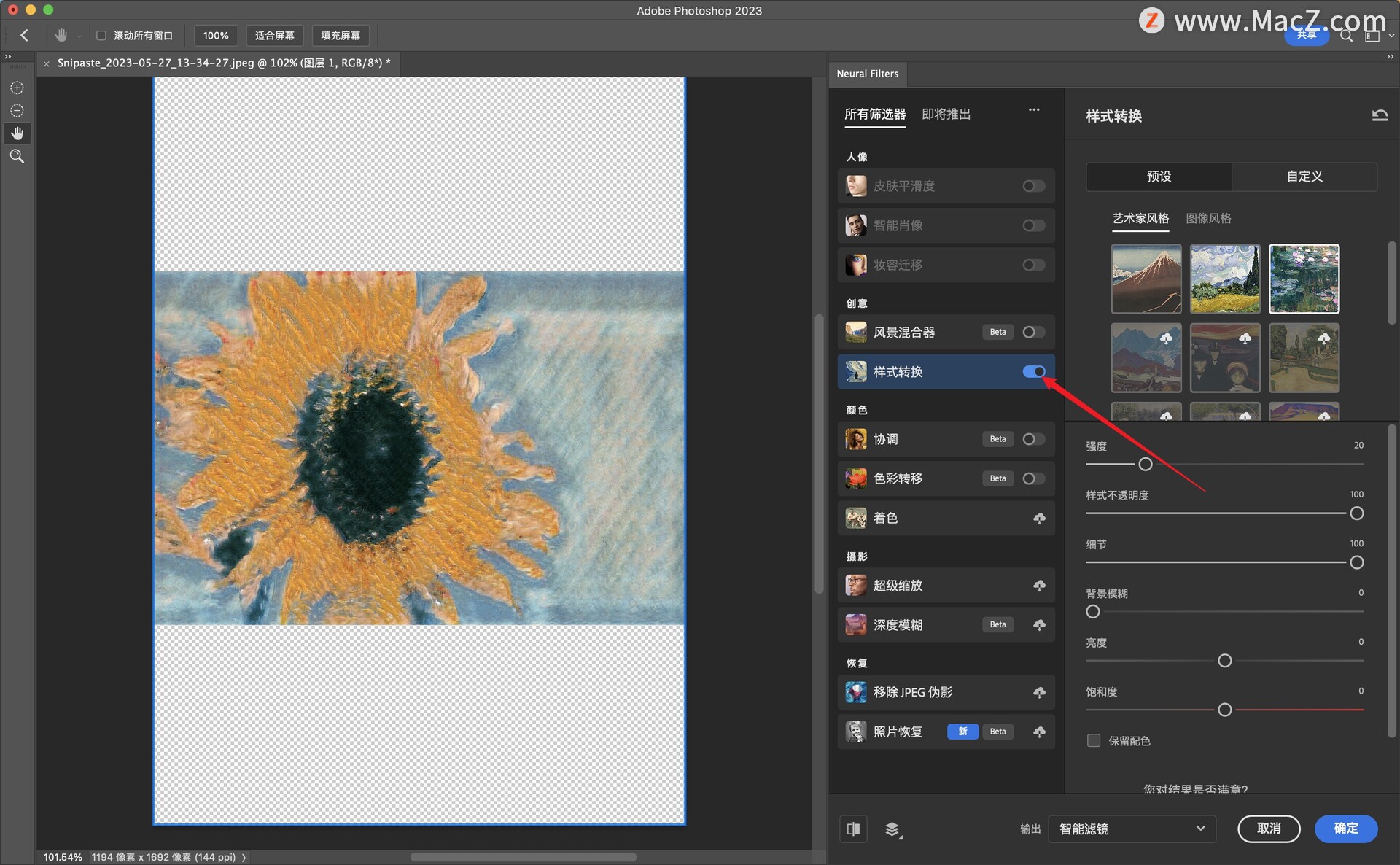Switch to the 所有筛选器 tab
The height and width of the screenshot is (865, 1400).
(x=874, y=115)
